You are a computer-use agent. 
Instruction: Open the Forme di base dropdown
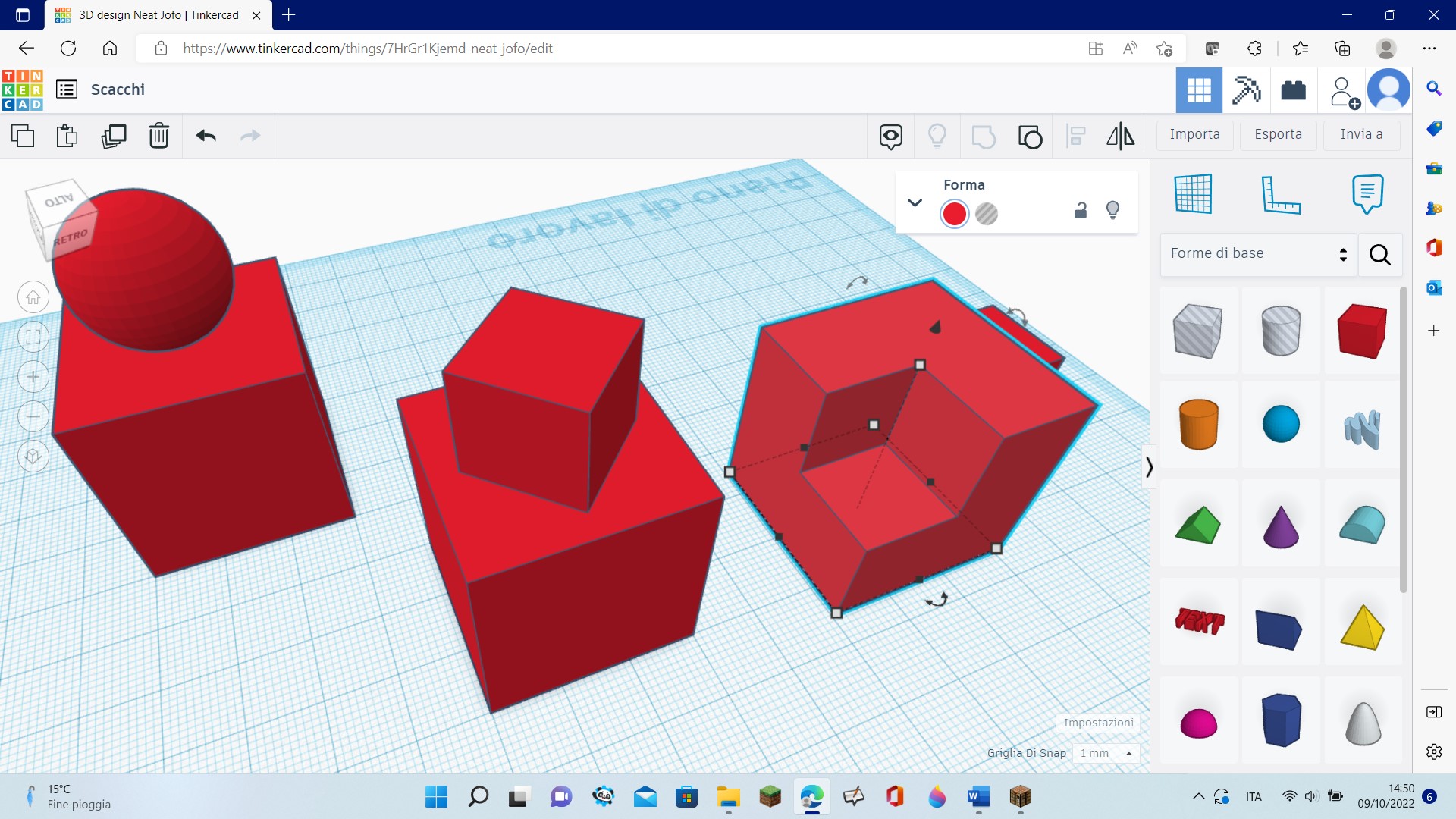[x=1257, y=254]
